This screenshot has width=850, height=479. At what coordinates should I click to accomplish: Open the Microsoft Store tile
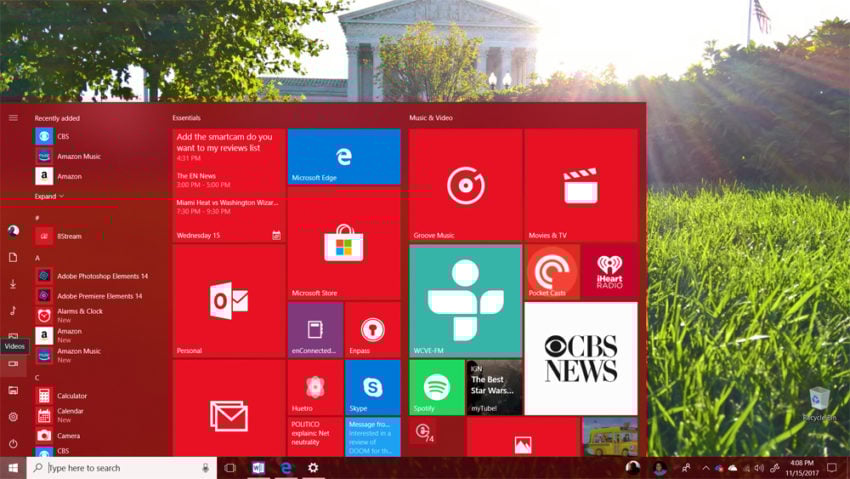[344, 243]
